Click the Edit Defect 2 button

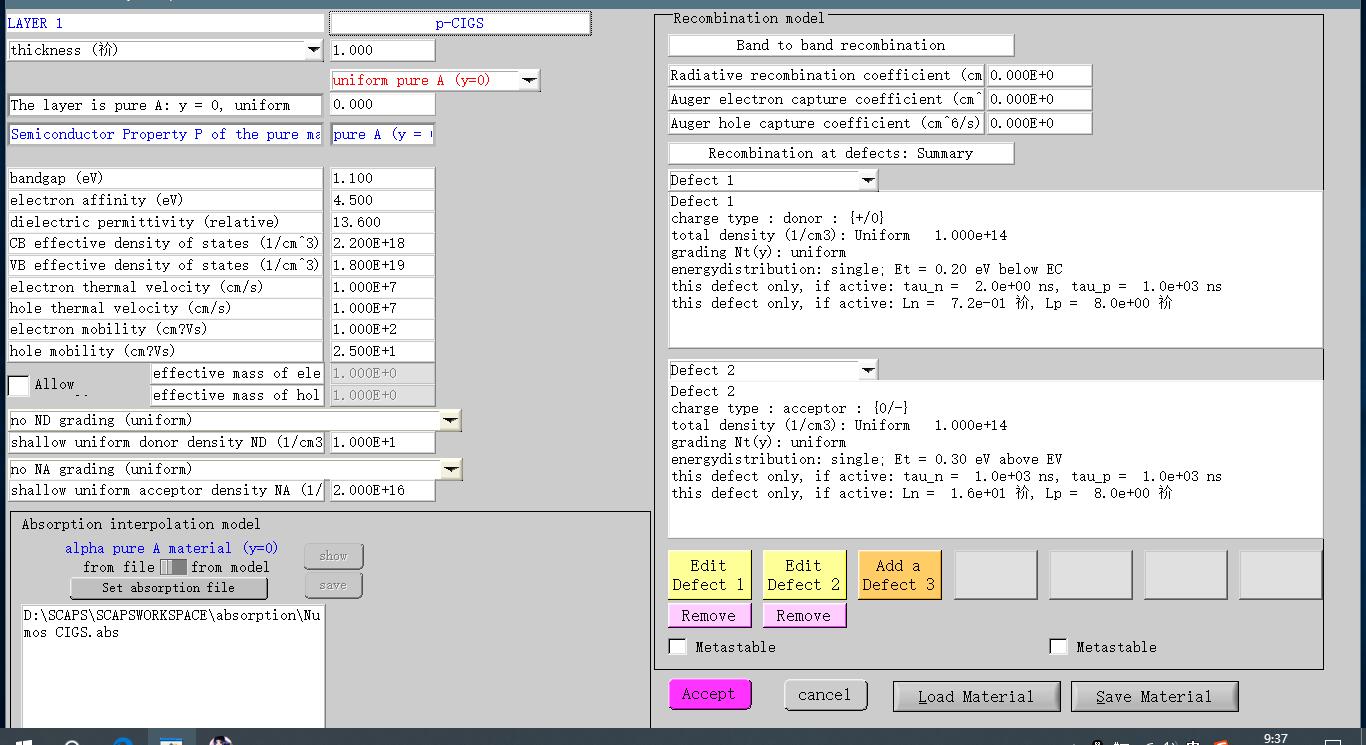803,575
